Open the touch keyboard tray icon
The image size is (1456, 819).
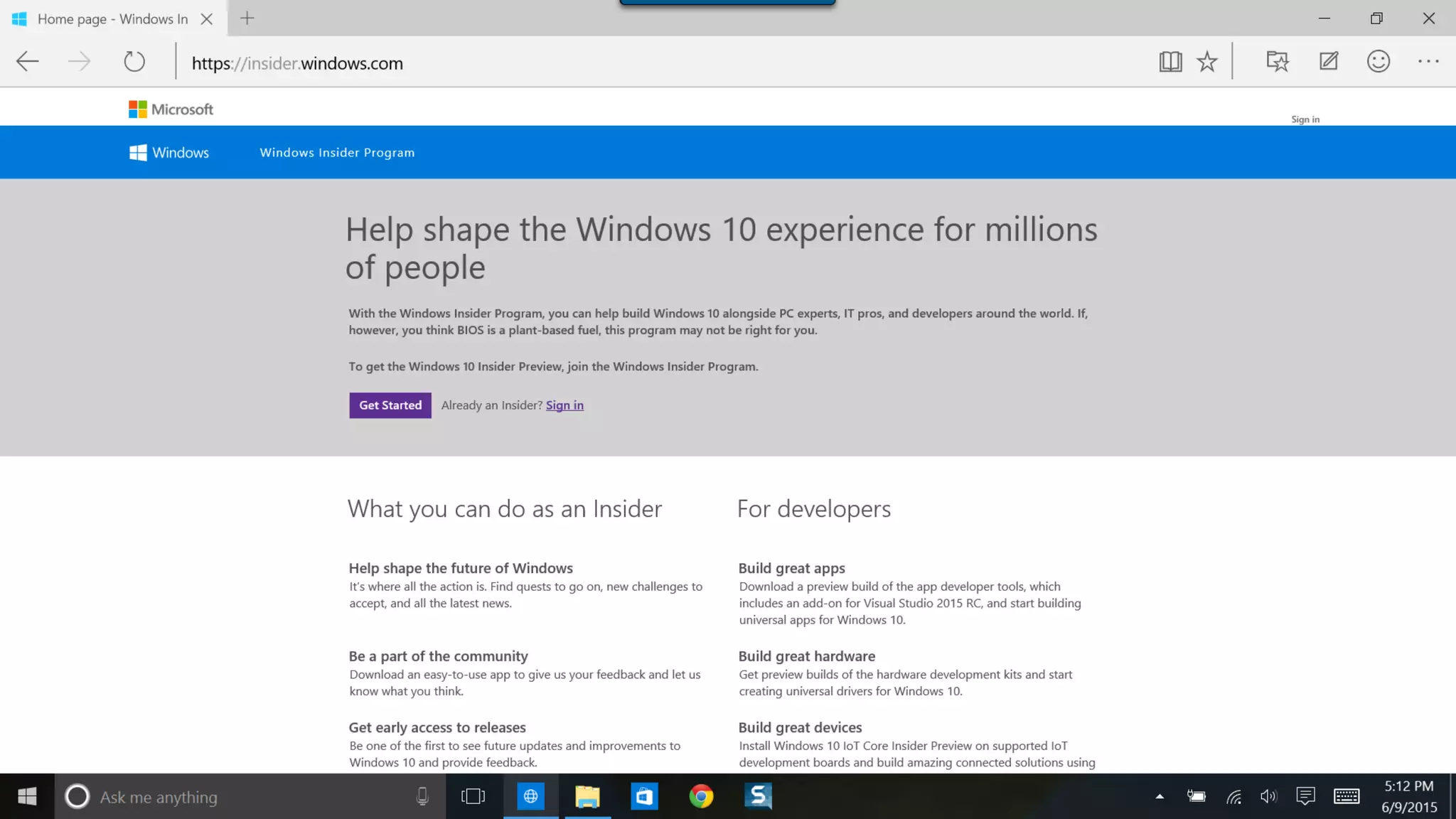click(x=1347, y=797)
